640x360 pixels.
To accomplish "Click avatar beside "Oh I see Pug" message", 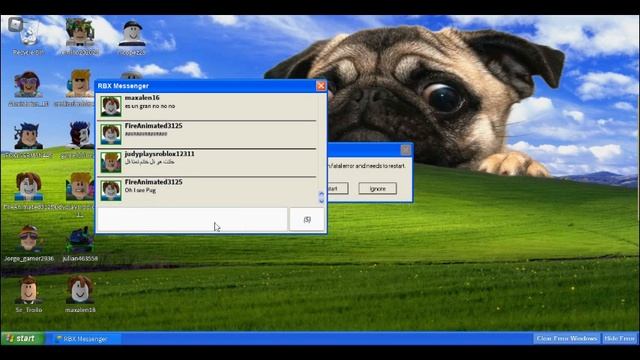I will 111,191.
